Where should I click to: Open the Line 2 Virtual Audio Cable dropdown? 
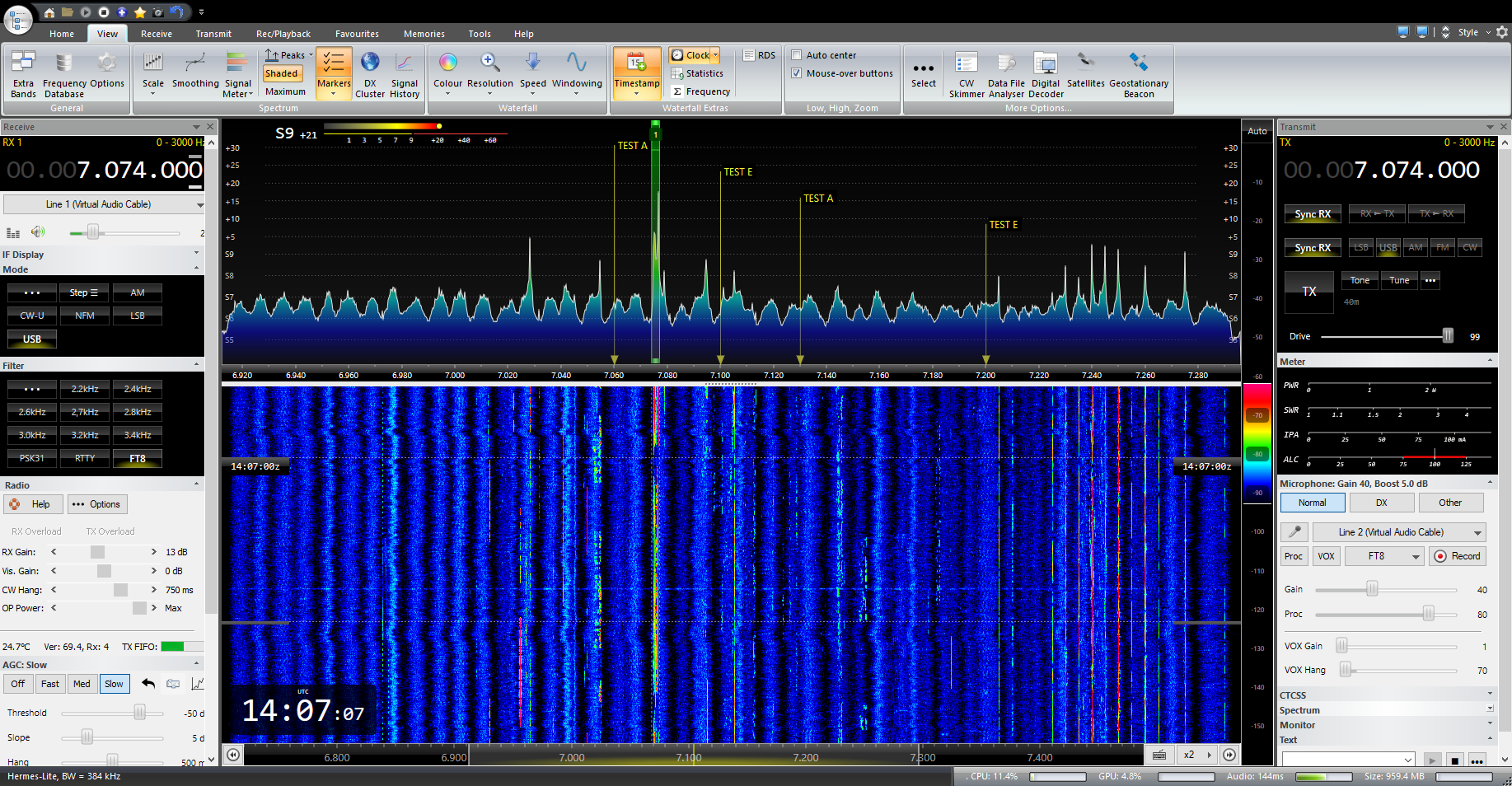(1398, 532)
